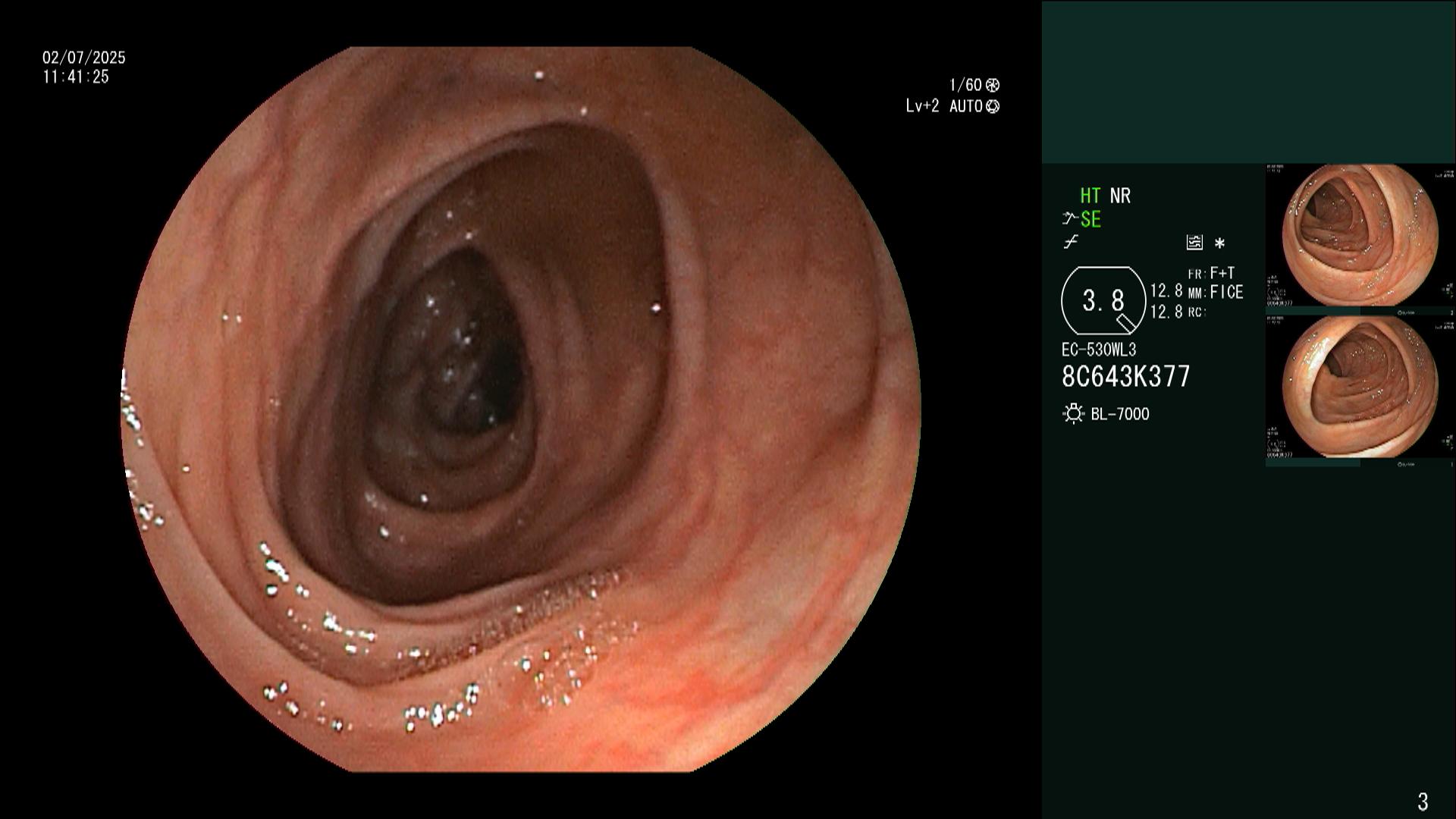1456x819 pixels.
Task: Click the main live endoscopy view
Action: pyautogui.click(x=521, y=409)
